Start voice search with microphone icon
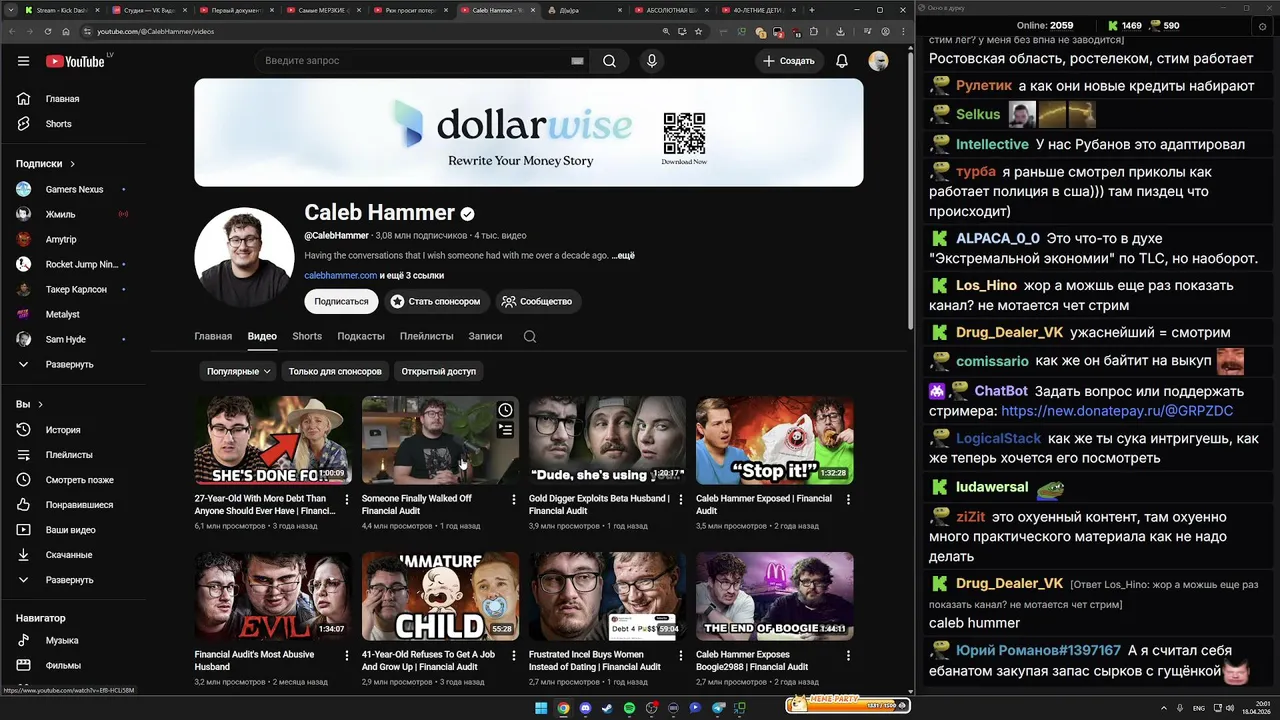 click(652, 61)
